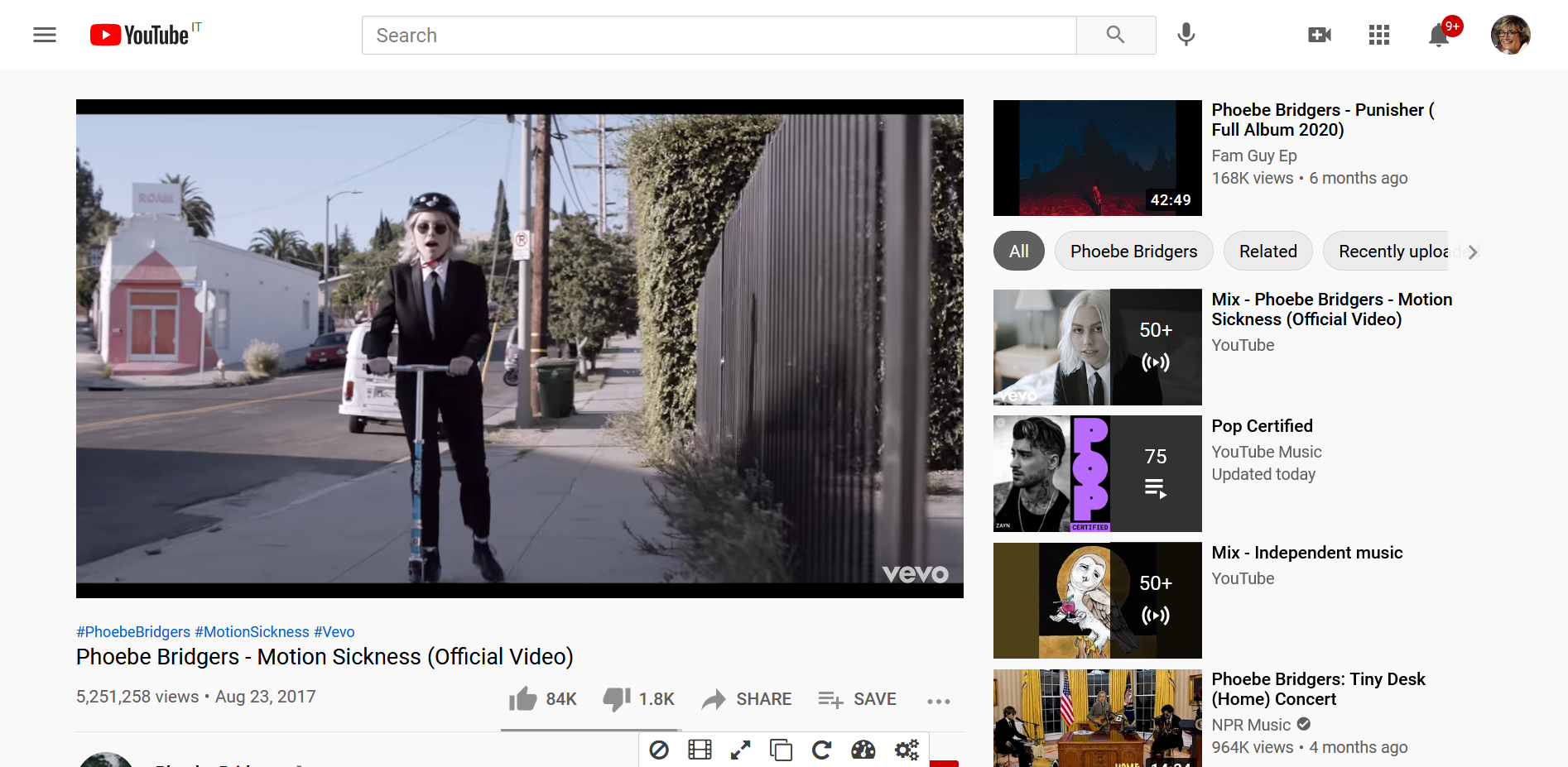This screenshot has width=1568, height=767.
Task: Click the circular loop arrow icon
Action: click(x=821, y=750)
